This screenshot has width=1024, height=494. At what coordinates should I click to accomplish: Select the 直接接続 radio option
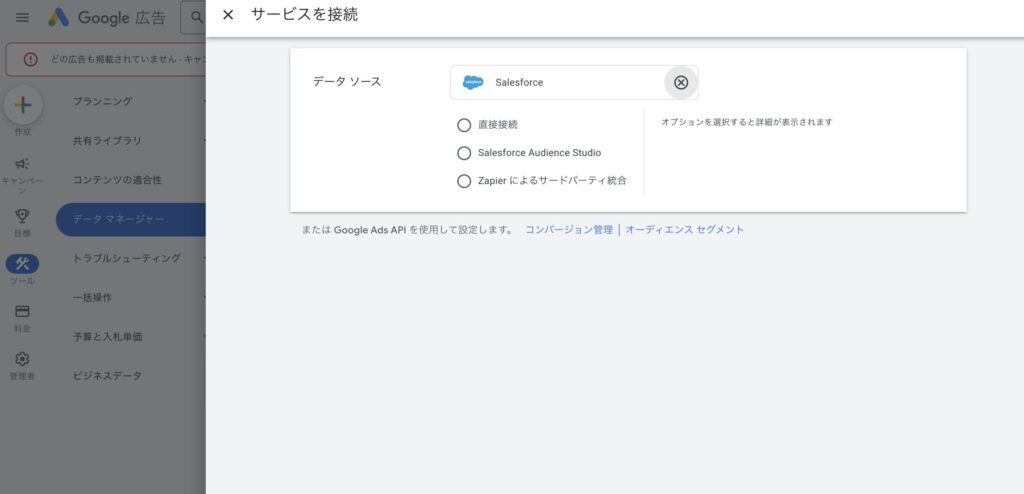pos(464,125)
